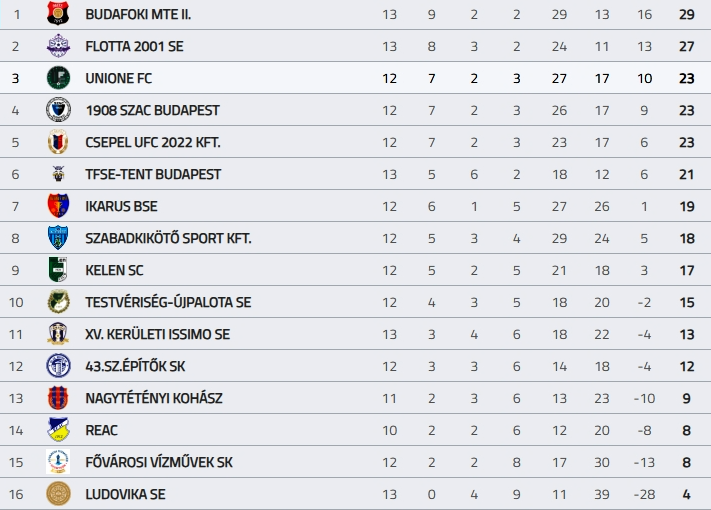Click the Unione FC team badge

59,78
